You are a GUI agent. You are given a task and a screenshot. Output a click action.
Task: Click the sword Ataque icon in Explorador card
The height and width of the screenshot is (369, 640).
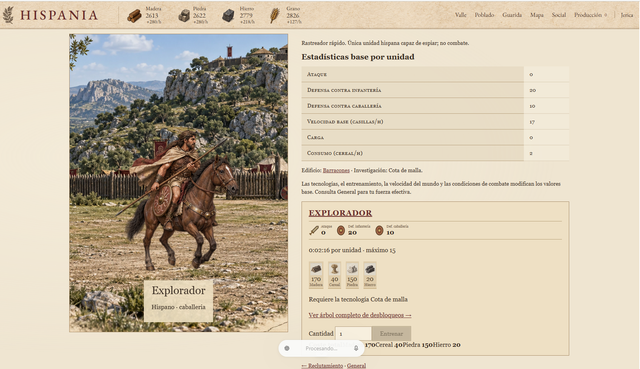pos(314,231)
